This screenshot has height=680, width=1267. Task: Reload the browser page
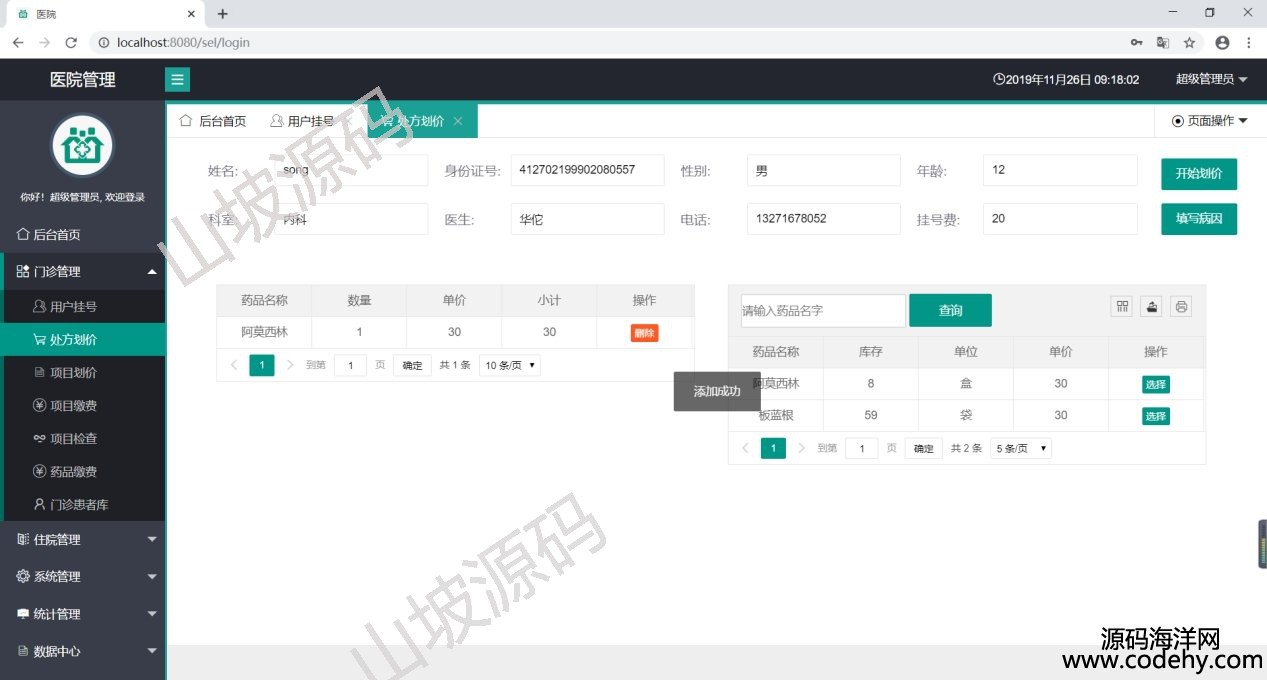[71, 43]
